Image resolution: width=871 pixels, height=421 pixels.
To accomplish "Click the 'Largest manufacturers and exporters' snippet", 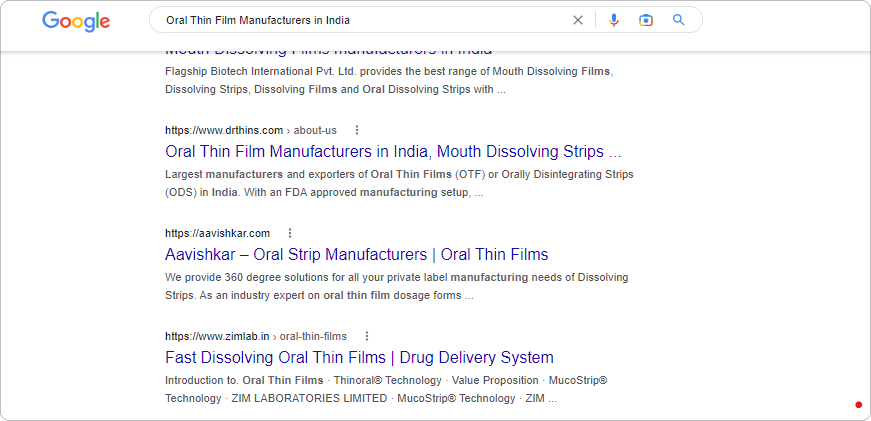I will click(x=399, y=183).
